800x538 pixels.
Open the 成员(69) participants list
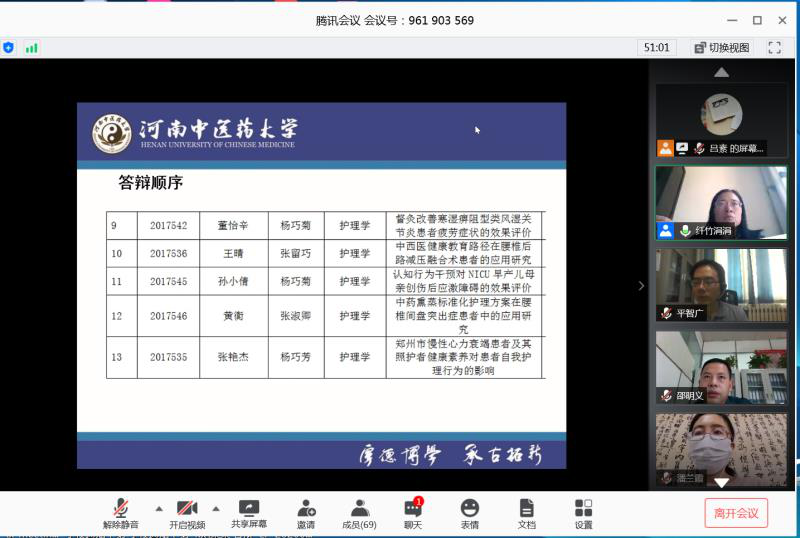(359, 514)
